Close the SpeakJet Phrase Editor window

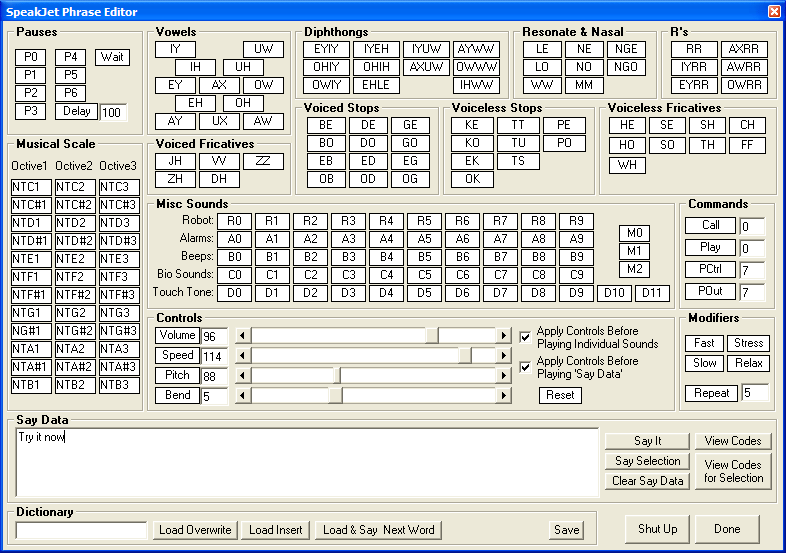tap(773, 11)
